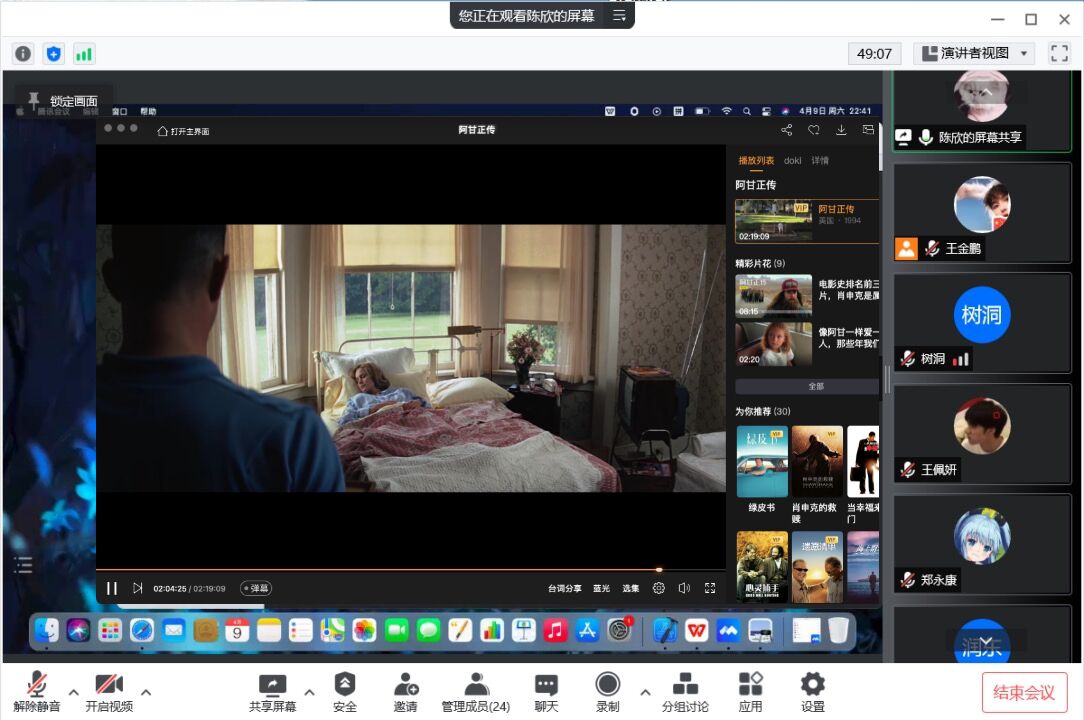Open the 06:15 highlight clip thumbnail
The image size is (1084, 720).
(774, 295)
